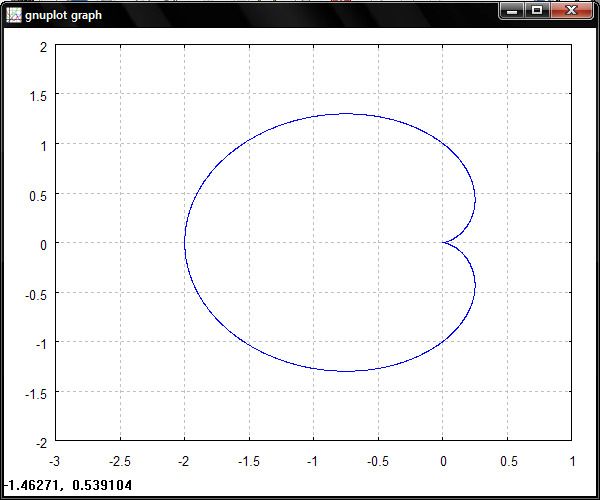Click the gnuplot graph title text
Screen dimensions: 600x500
pos(64,16)
